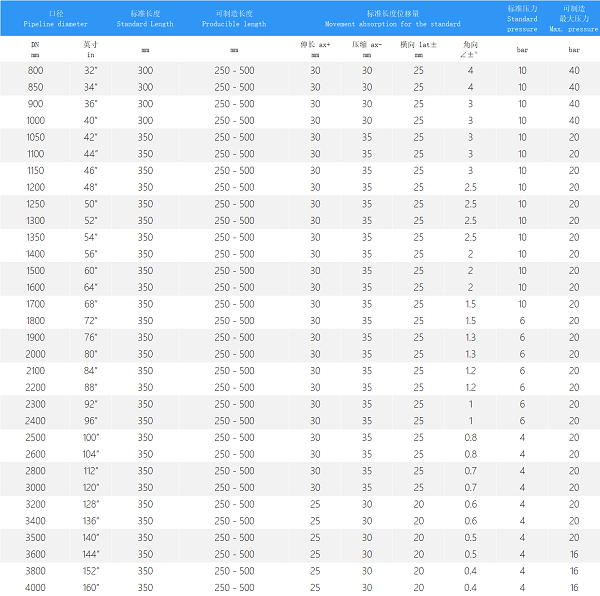
Task: Select DN cell 3000
Action: [35, 488]
